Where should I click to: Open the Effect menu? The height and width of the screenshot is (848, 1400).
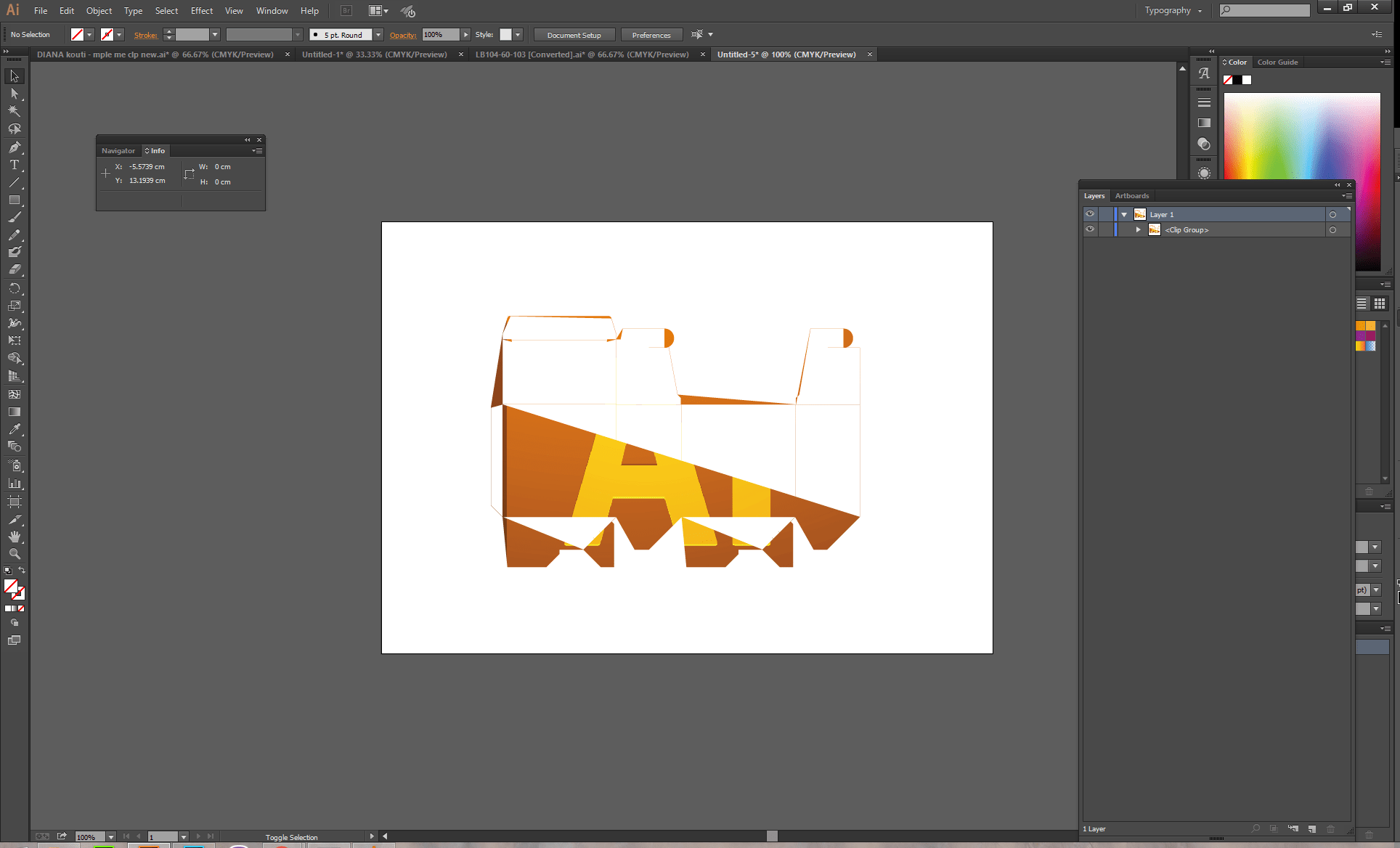click(x=202, y=11)
